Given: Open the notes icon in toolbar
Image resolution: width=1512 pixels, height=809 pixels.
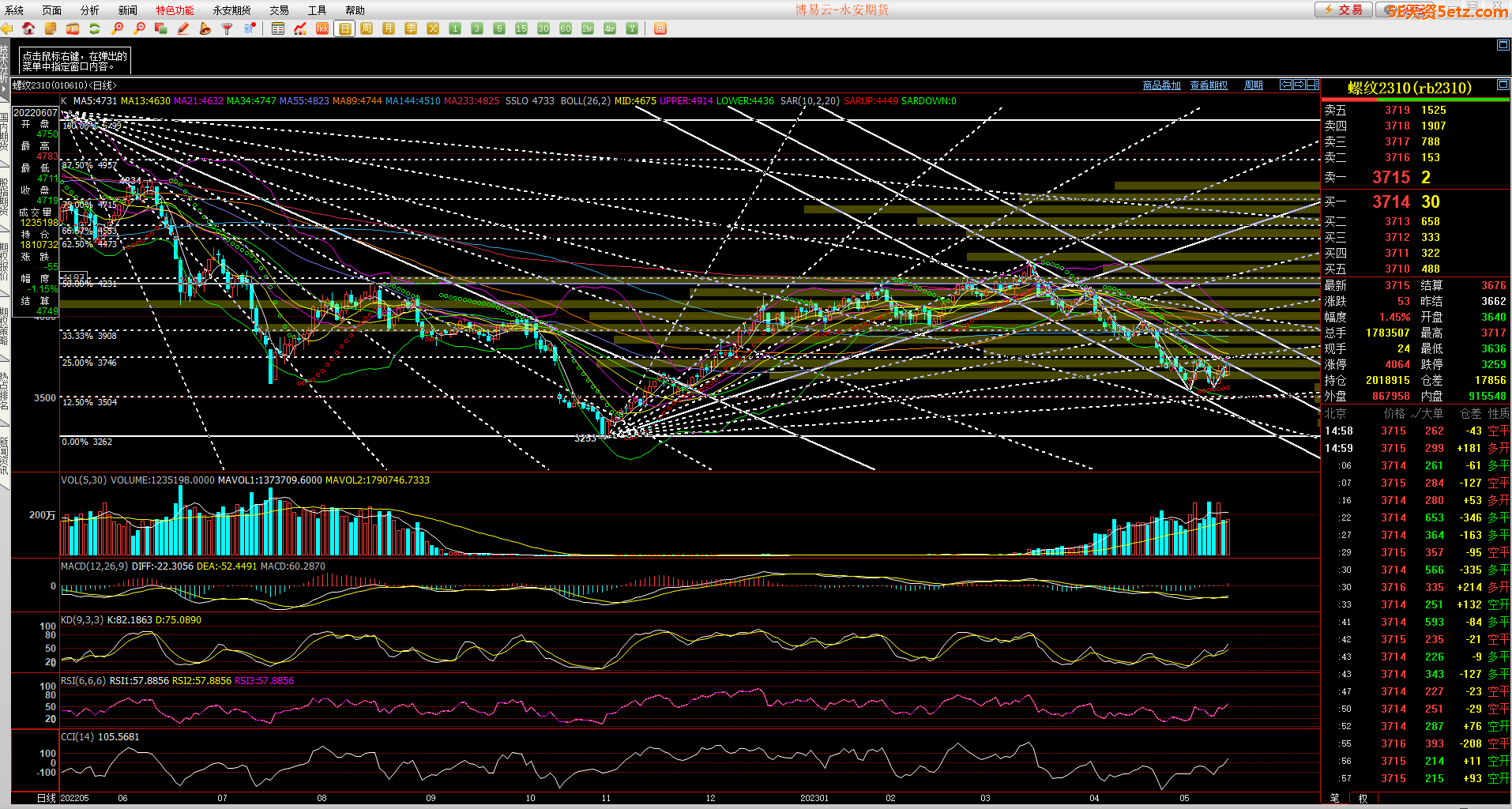Looking at the screenshot, I should point(51,28).
